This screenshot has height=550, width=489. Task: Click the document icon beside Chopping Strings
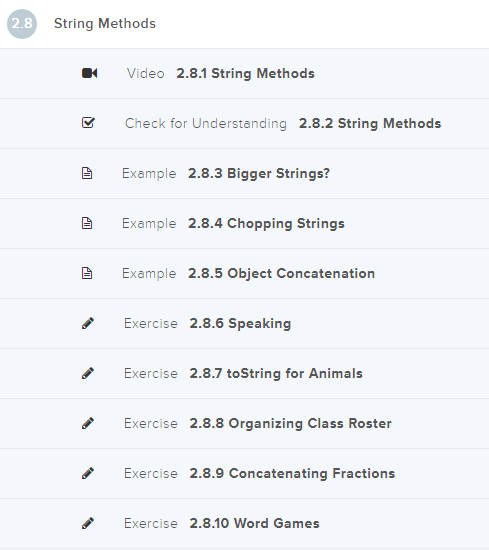pos(87,223)
